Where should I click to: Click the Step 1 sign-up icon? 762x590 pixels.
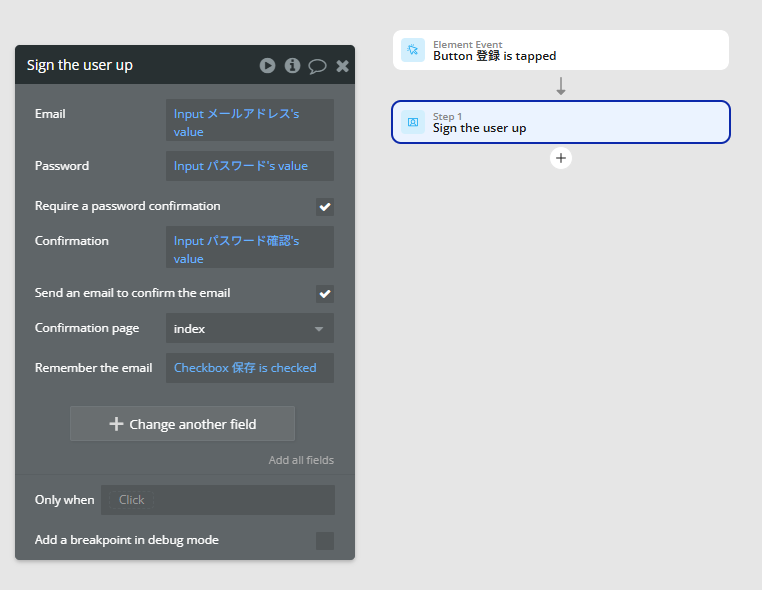point(413,122)
